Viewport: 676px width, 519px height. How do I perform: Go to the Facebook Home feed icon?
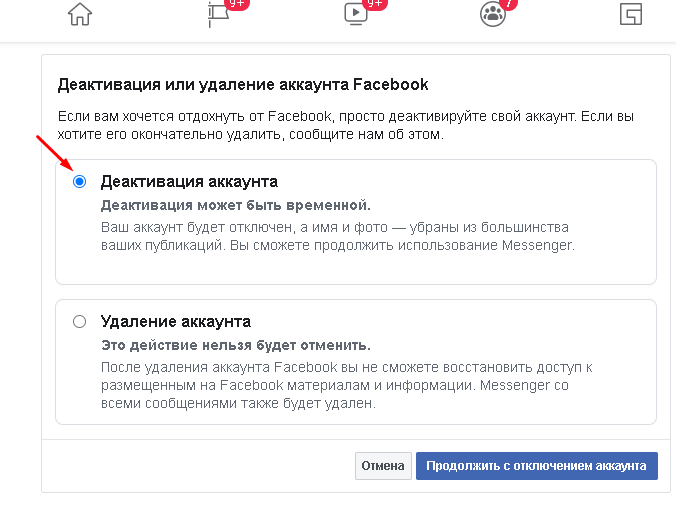(80, 14)
